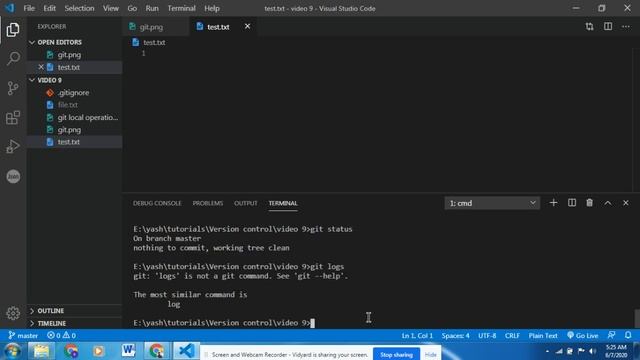Open the Help menu
Viewport: 640px width, 360px height.
click(212, 8)
